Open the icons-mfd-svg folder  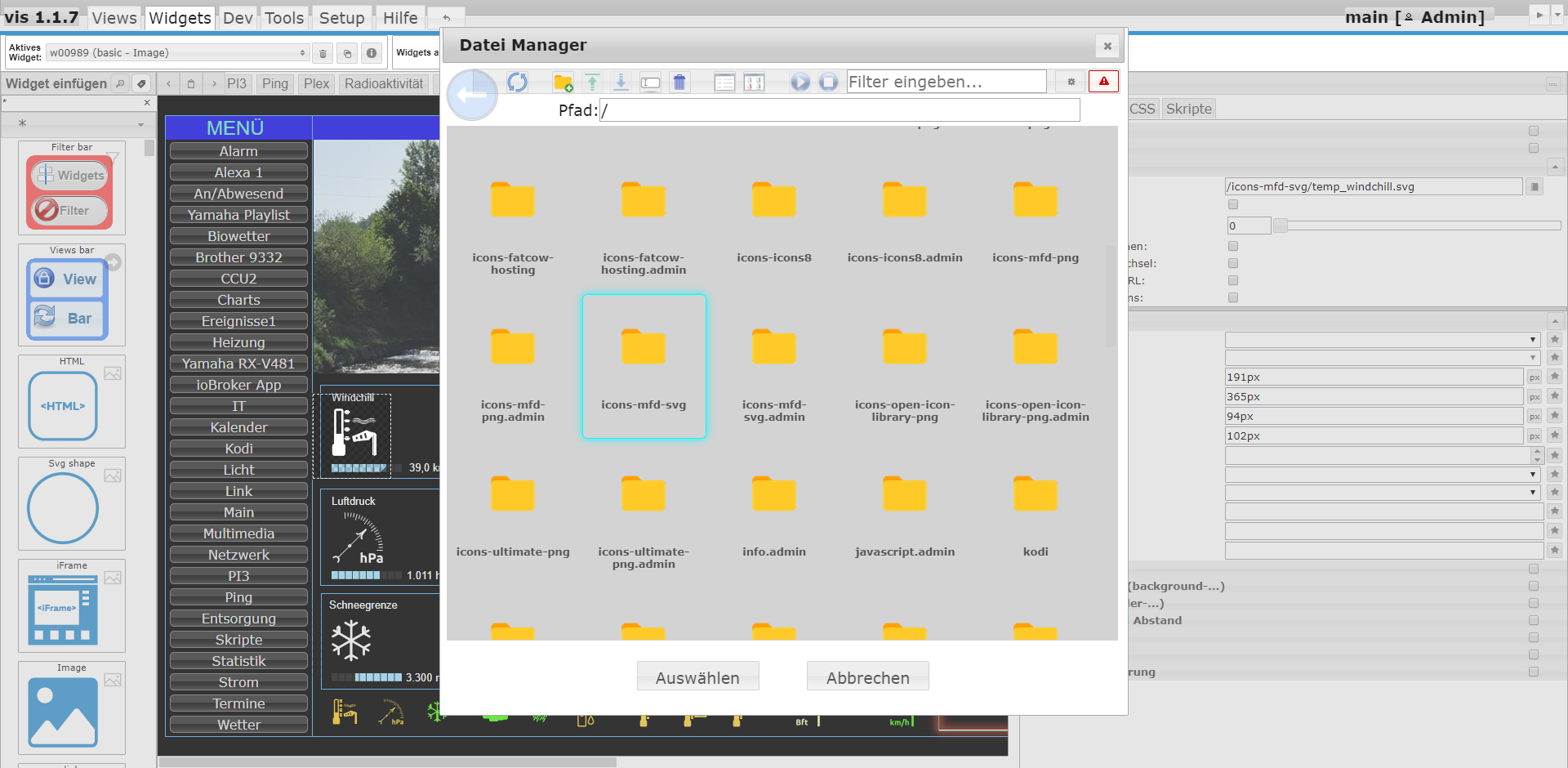[x=644, y=366]
